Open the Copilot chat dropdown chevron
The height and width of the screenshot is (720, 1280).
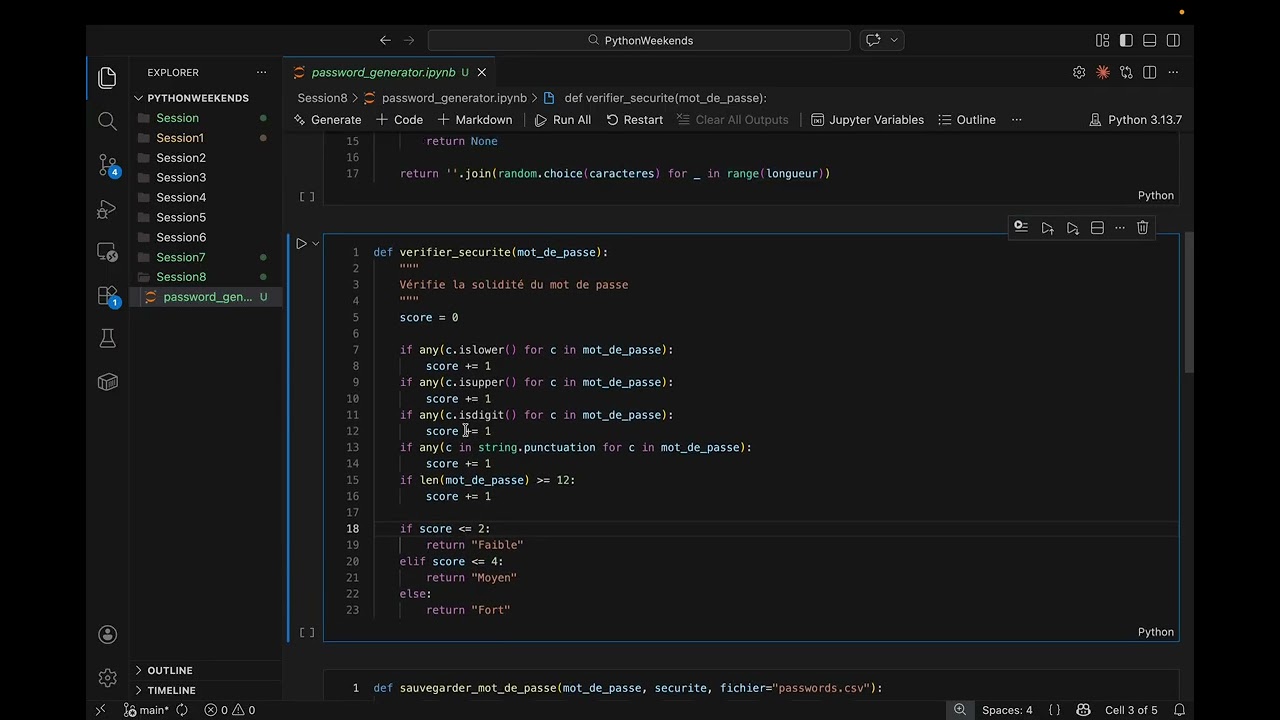pyautogui.click(x=894, y=40)
